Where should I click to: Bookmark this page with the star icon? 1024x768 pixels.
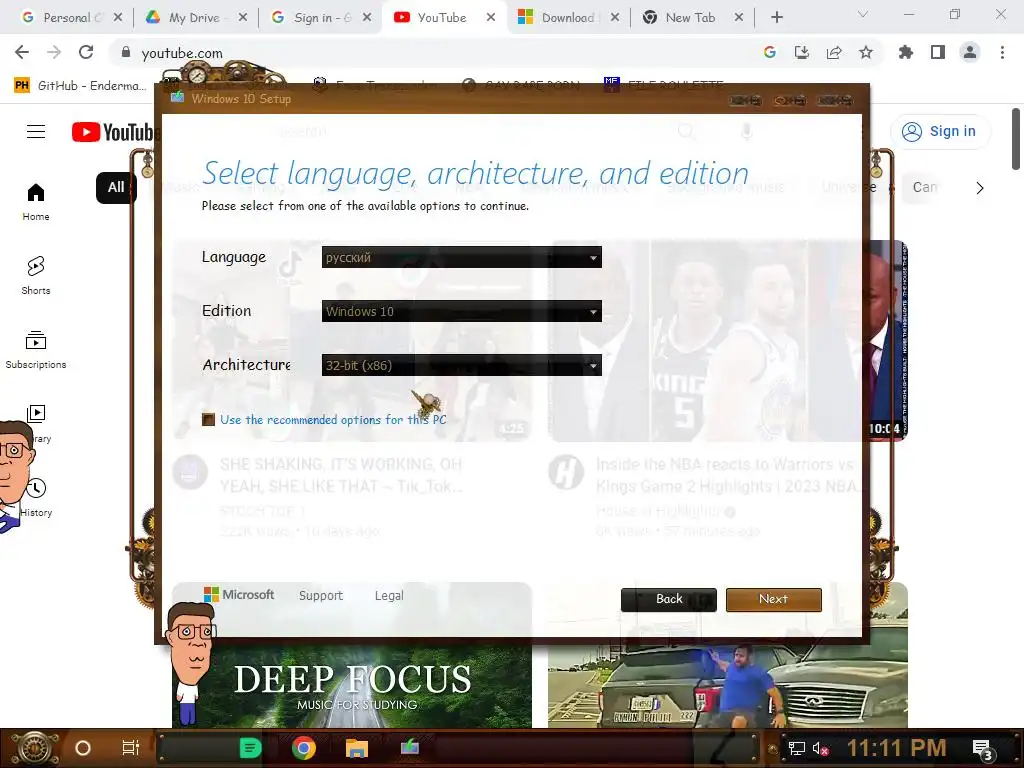click(x=866, y=52)
